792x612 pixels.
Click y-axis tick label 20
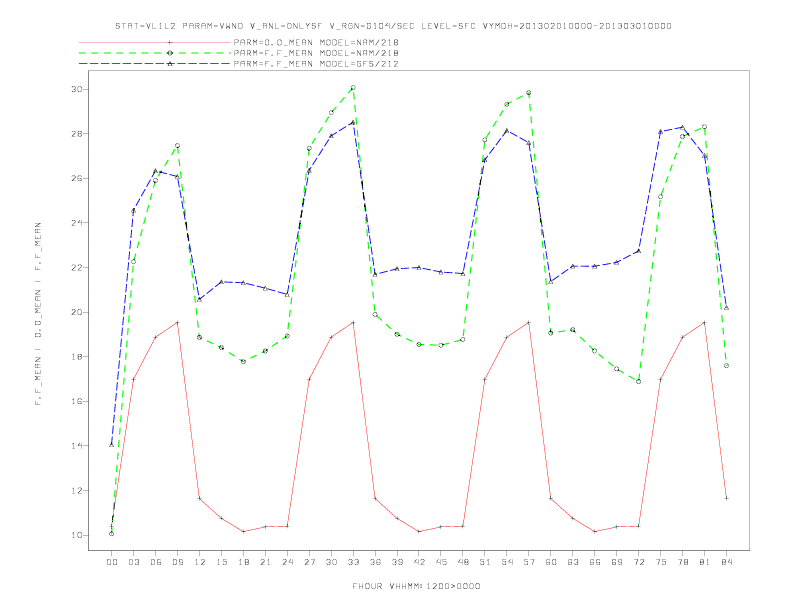coord(76,312)
